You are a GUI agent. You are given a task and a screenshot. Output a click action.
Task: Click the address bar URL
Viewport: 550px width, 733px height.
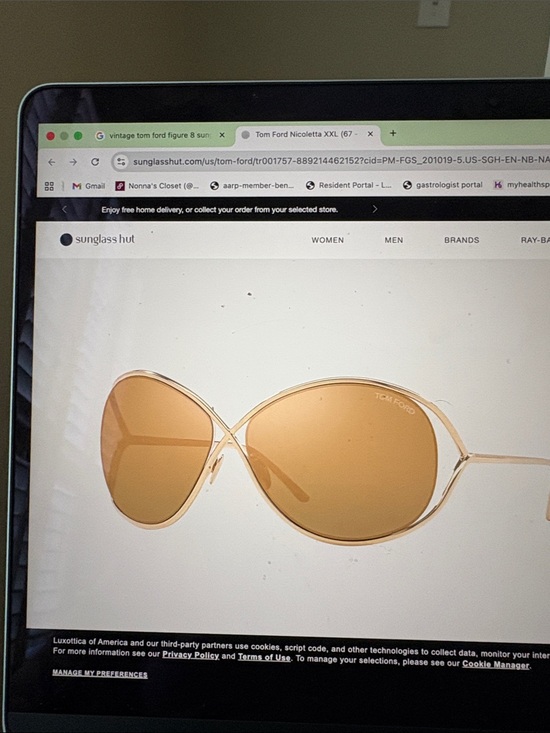click(x=341, y=161)
